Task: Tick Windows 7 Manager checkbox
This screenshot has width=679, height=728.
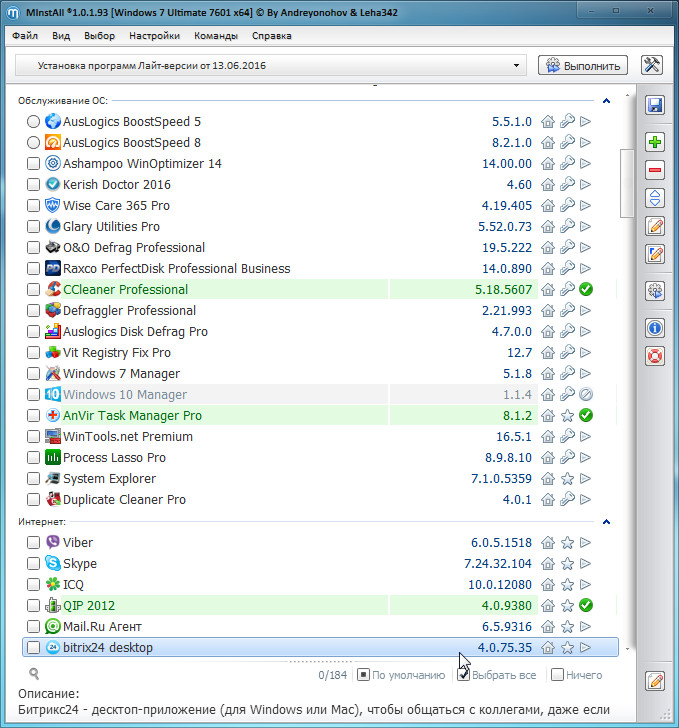Action: (x=33, y=373)
